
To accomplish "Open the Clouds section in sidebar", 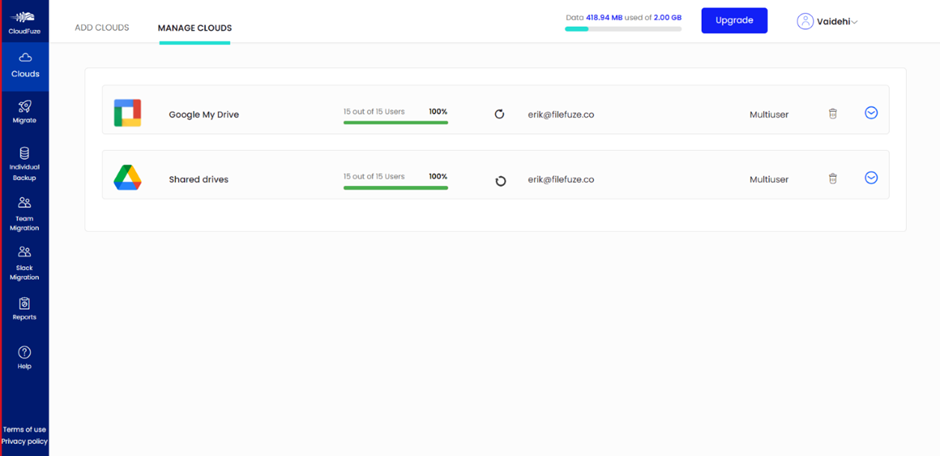I will pos(24,65).
